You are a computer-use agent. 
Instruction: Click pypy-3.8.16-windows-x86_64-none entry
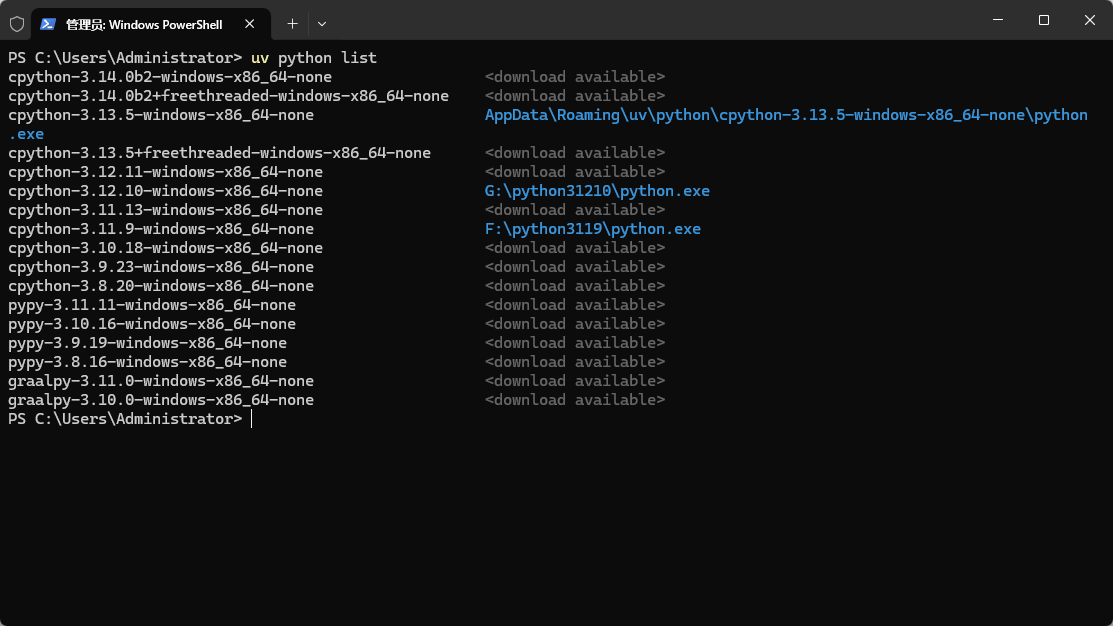coord(147,362)
